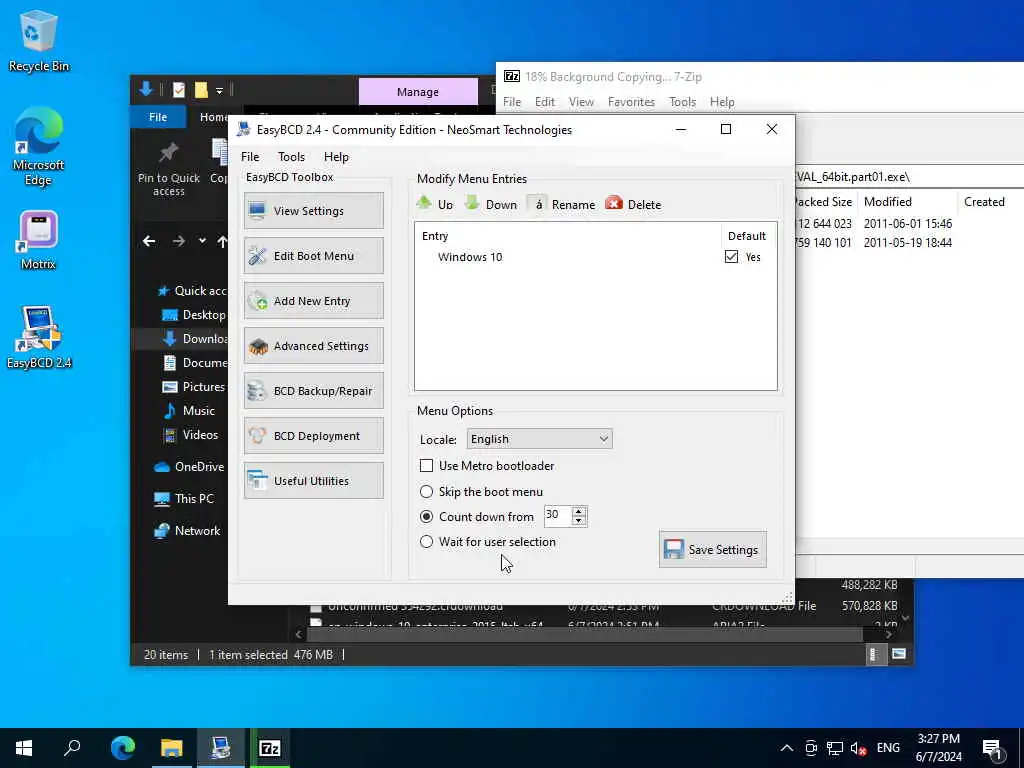Screen dimensions: 1024x768
Task: Open the Locale English dropdown
Action: (x=539, y=439)
